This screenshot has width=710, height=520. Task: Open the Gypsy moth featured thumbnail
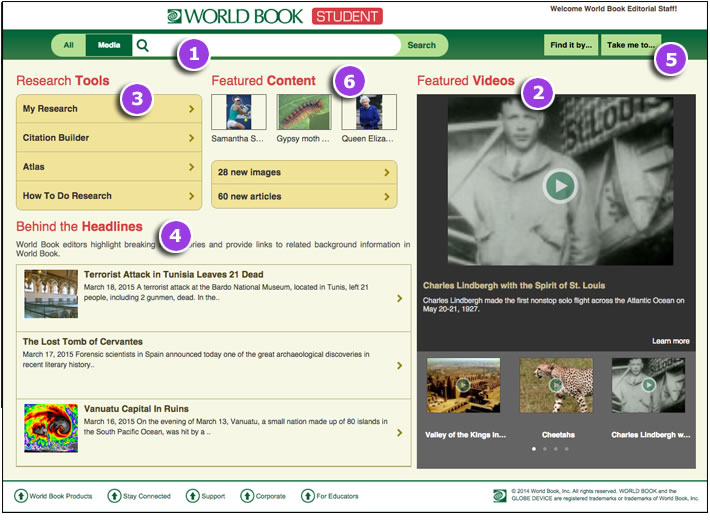(304, 112)
